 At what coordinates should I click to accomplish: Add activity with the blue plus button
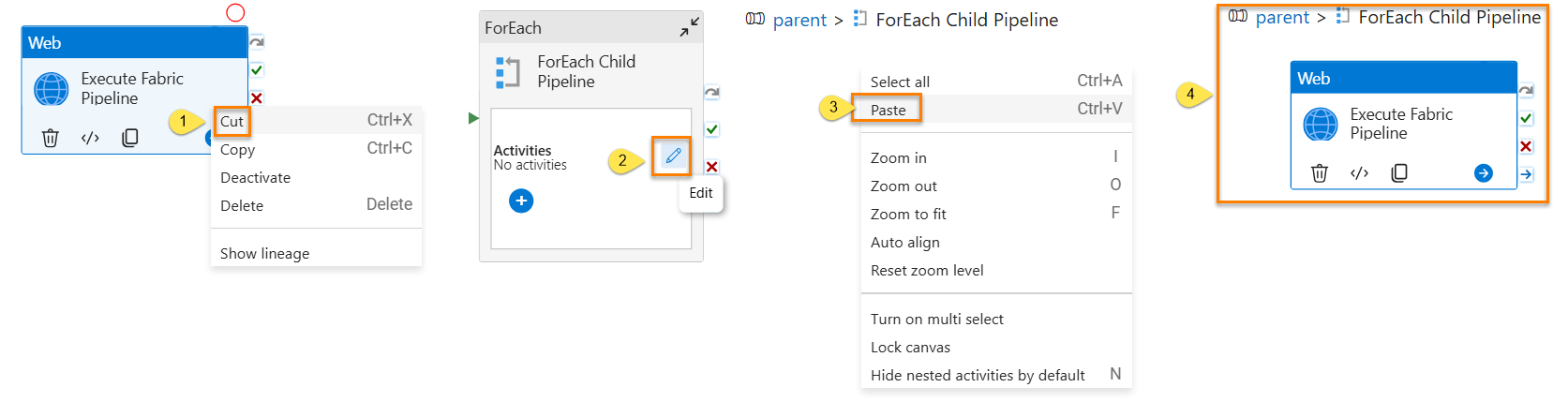pyautogui.click(x=521, y=201)
